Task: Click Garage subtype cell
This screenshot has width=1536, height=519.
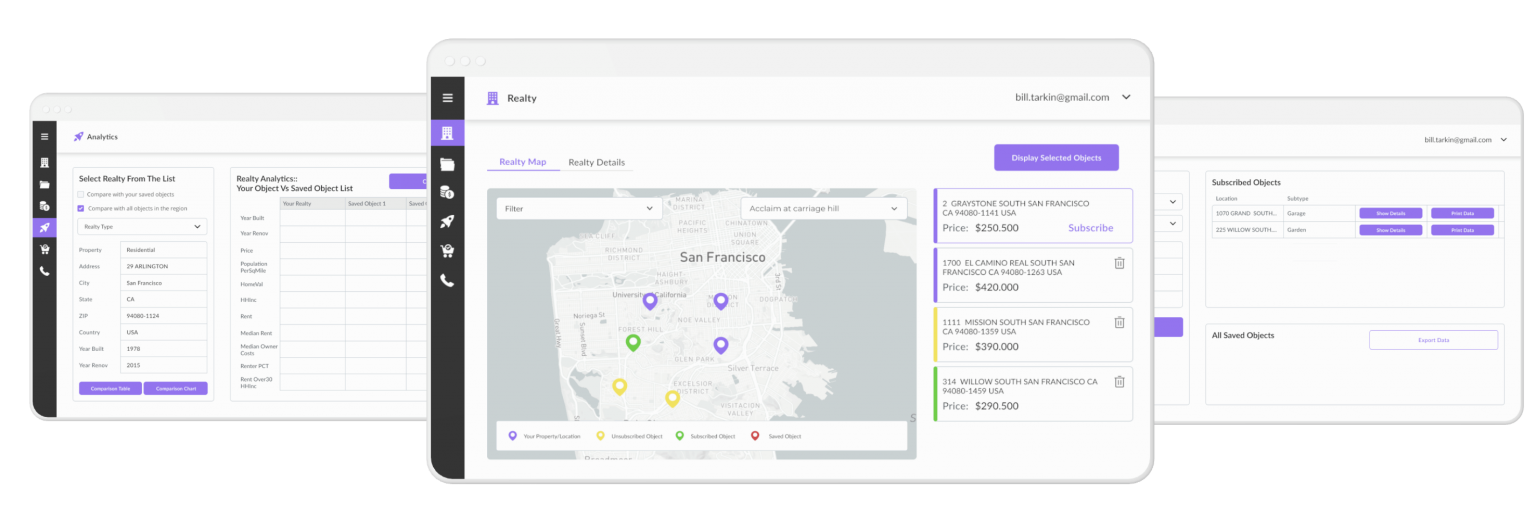Action: click(x=1320, y=213)
